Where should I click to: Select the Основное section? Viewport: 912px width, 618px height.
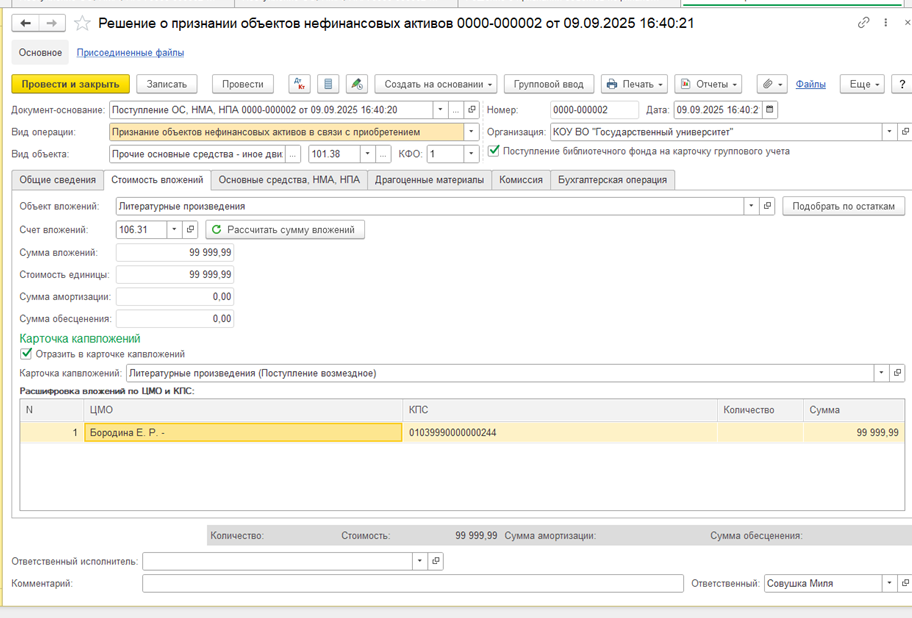tap(40, 52)
